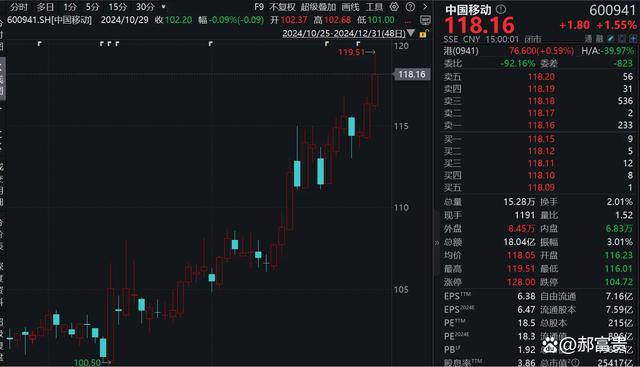Open the help question mark icon
The height and width of the screenshot is (367, 640).
pyautogui.click(x=411, y=7)
